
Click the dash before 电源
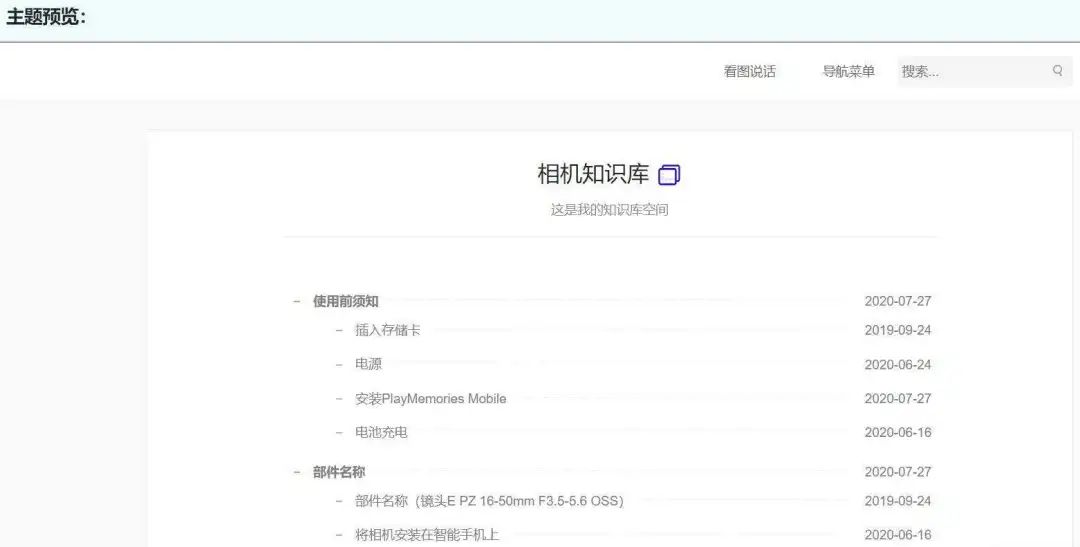(339, 364)
